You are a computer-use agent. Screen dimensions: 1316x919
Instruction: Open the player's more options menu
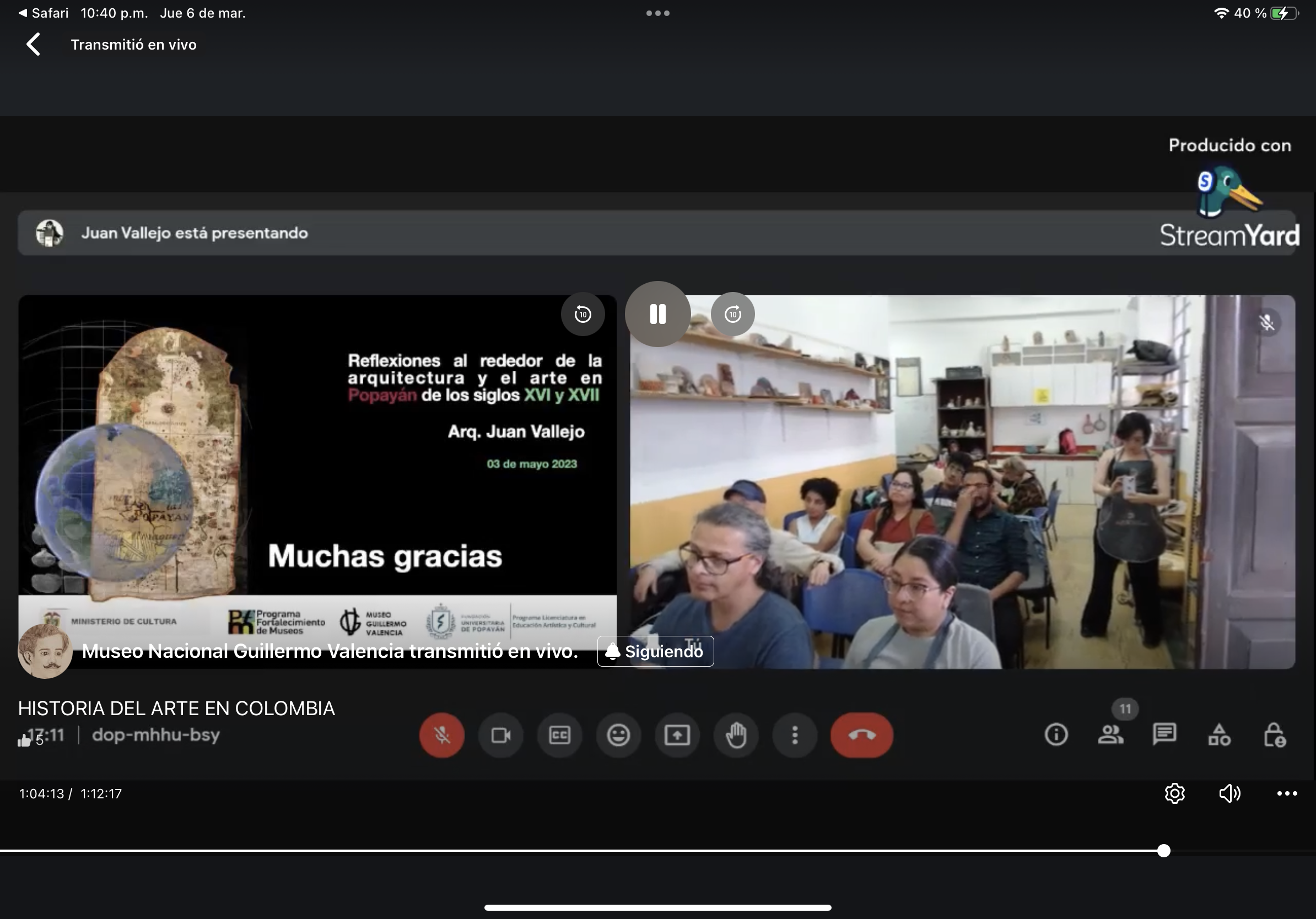click(x=1287, y=793)
